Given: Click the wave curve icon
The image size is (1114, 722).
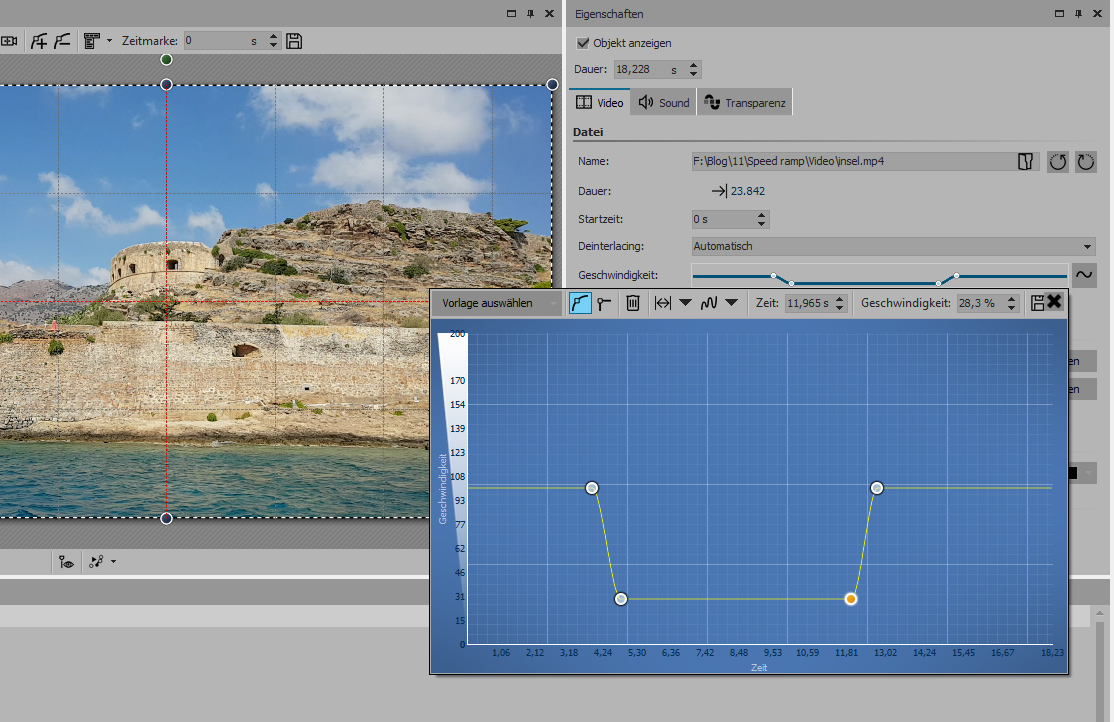Looking at the screenshot, I should (707, 303).
